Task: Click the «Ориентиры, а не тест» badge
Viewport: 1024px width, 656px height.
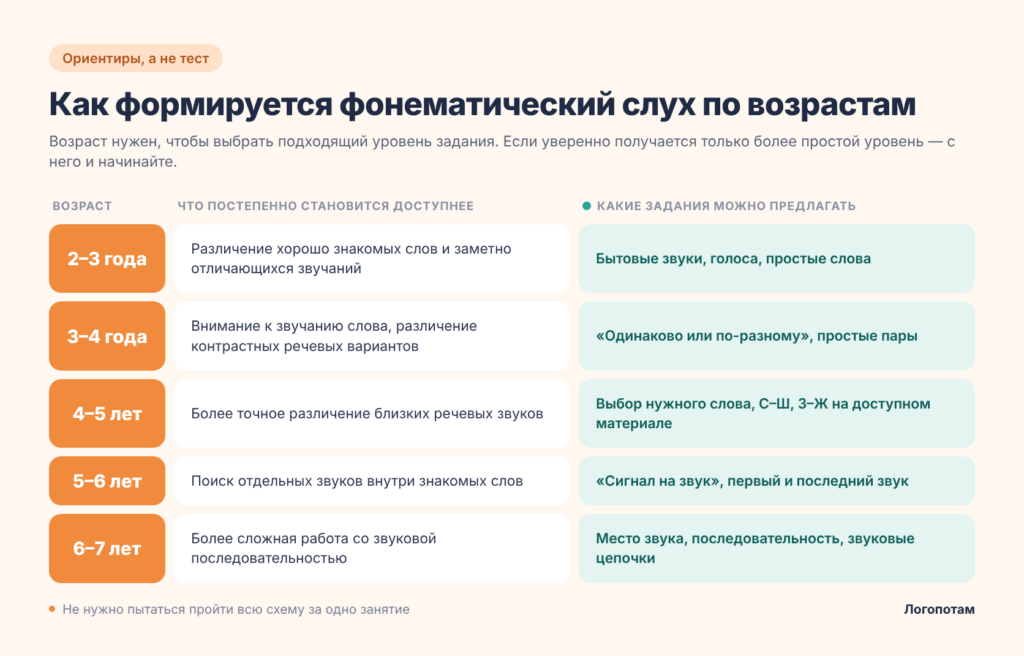Action: pyautogui.click(x=136, y=59)
